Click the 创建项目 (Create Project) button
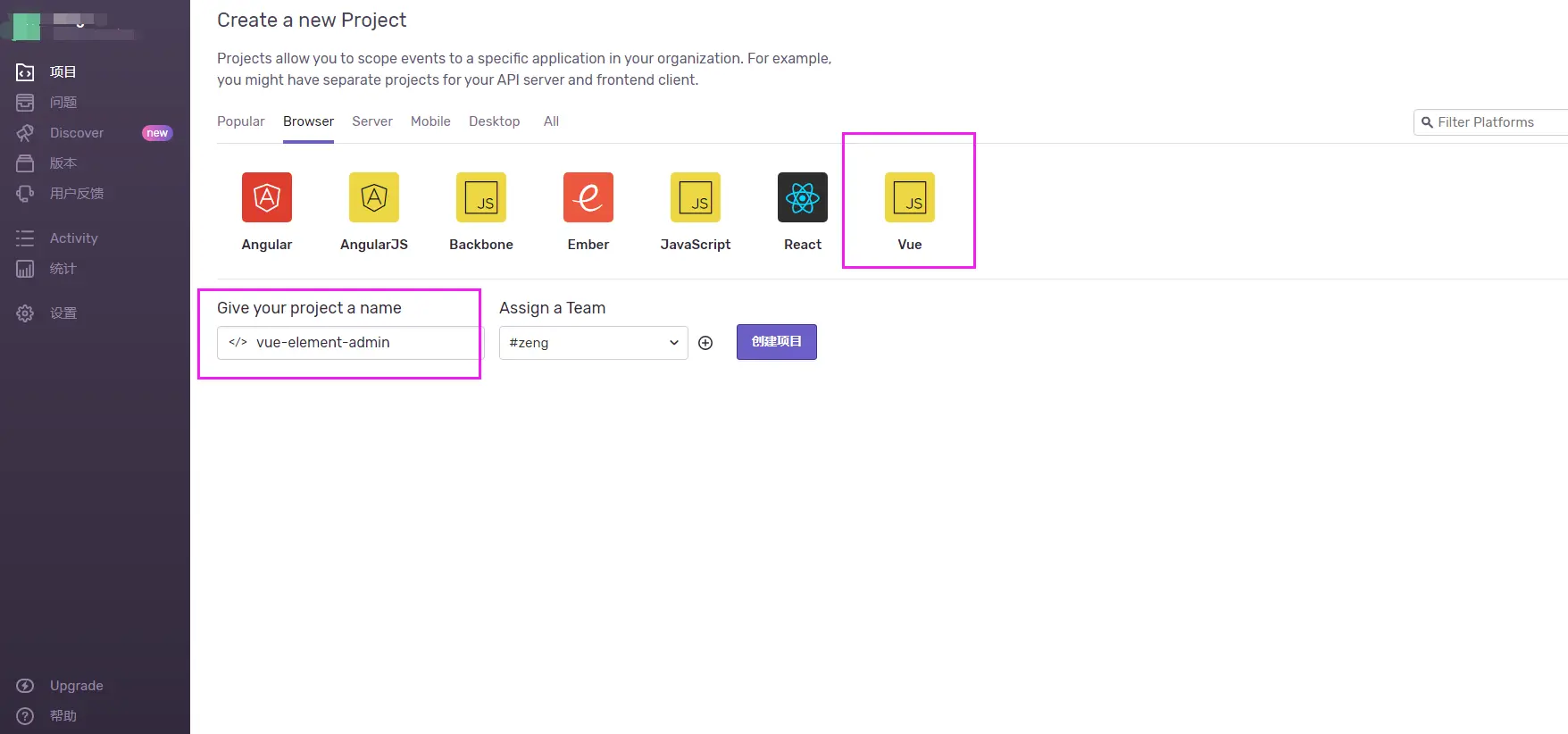The height and width of the screenshot is (734, 1568). pyautogui.click(x=776, y=342)
